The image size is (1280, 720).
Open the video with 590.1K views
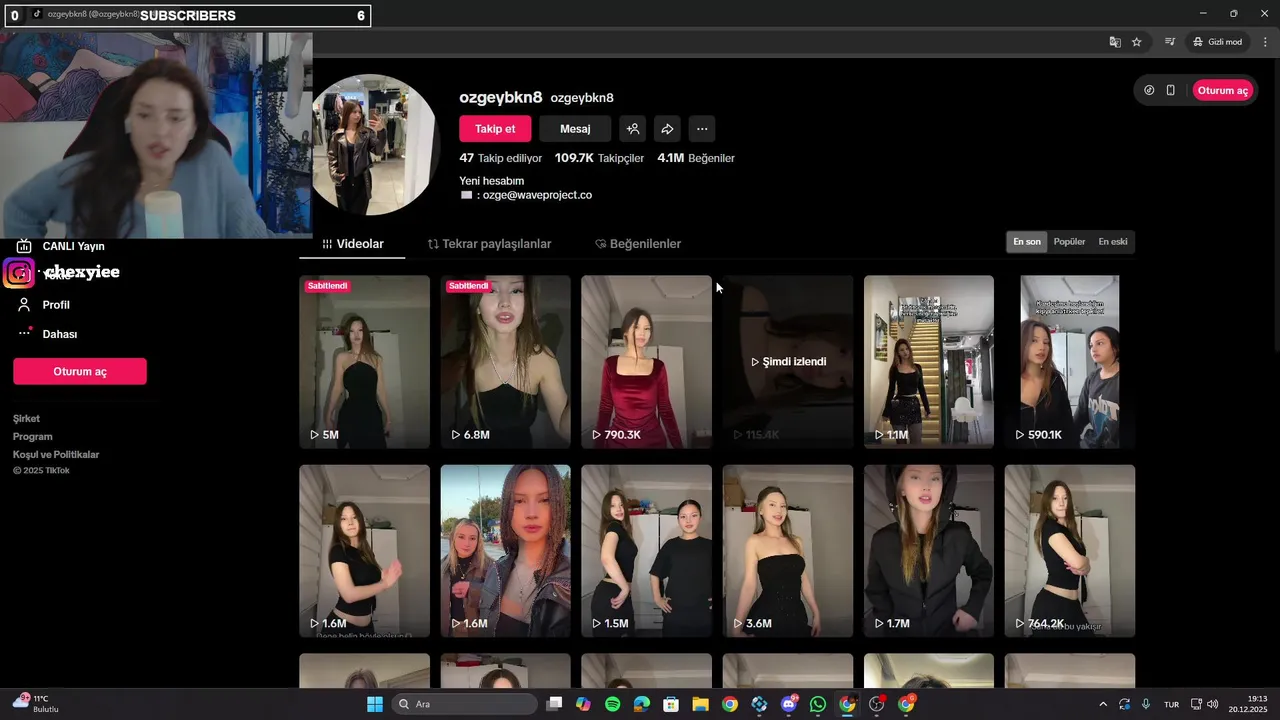[1070, 361]
